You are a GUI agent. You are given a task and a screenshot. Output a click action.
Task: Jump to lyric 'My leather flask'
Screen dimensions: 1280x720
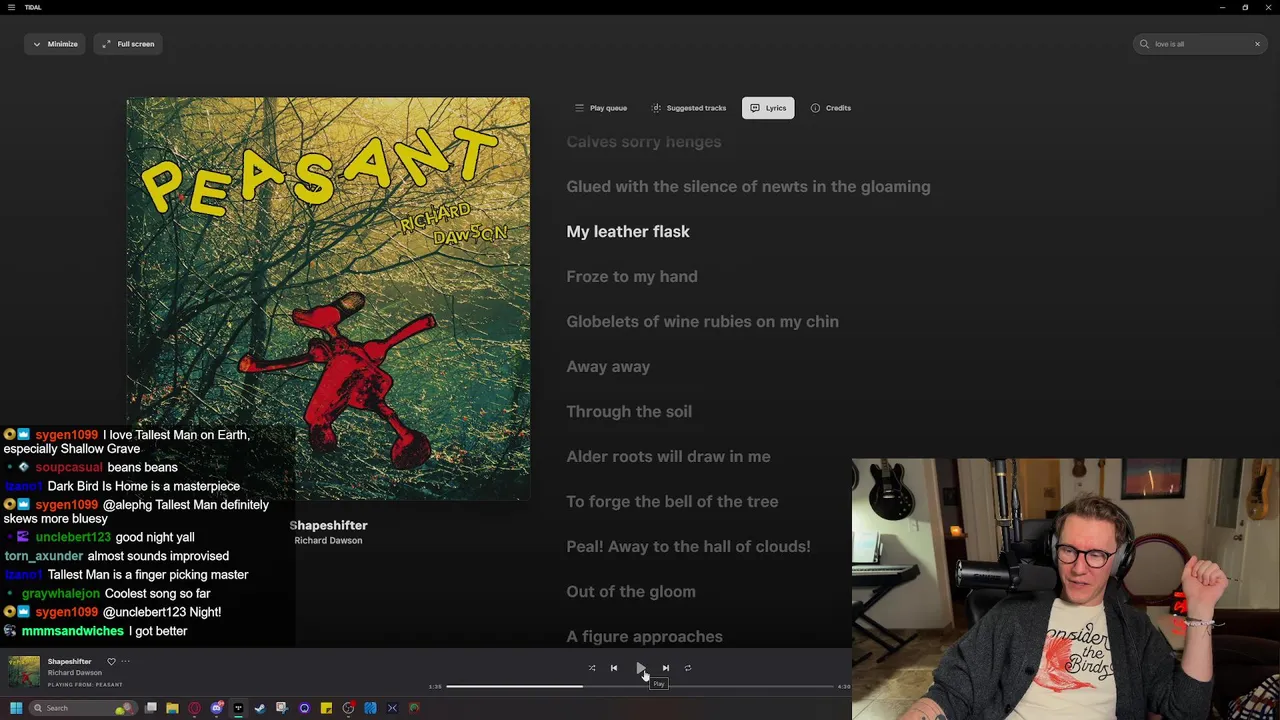pyautogui.click(x=628, y=232)
